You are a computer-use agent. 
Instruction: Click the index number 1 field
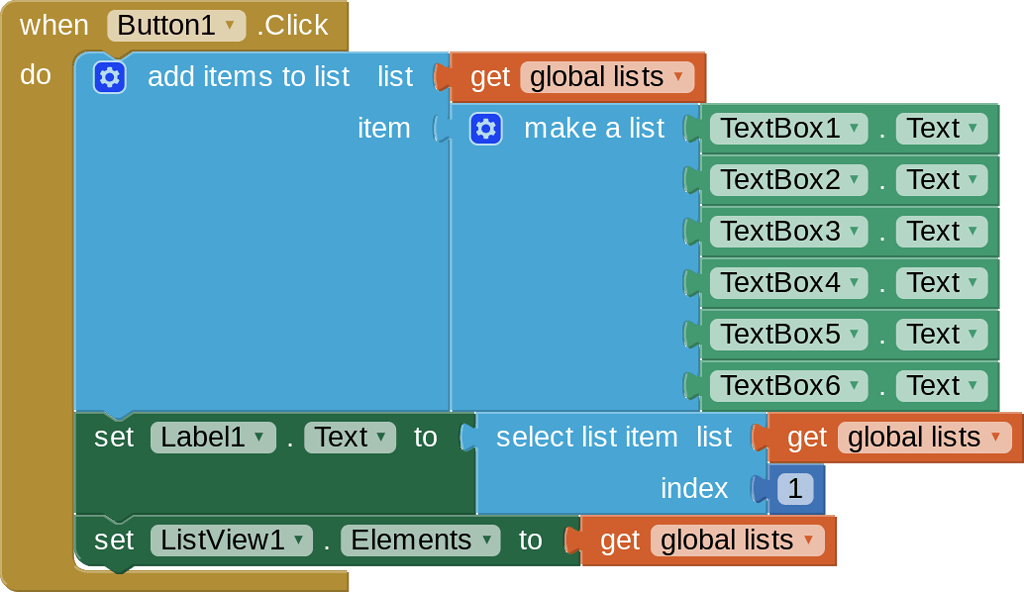795,489
